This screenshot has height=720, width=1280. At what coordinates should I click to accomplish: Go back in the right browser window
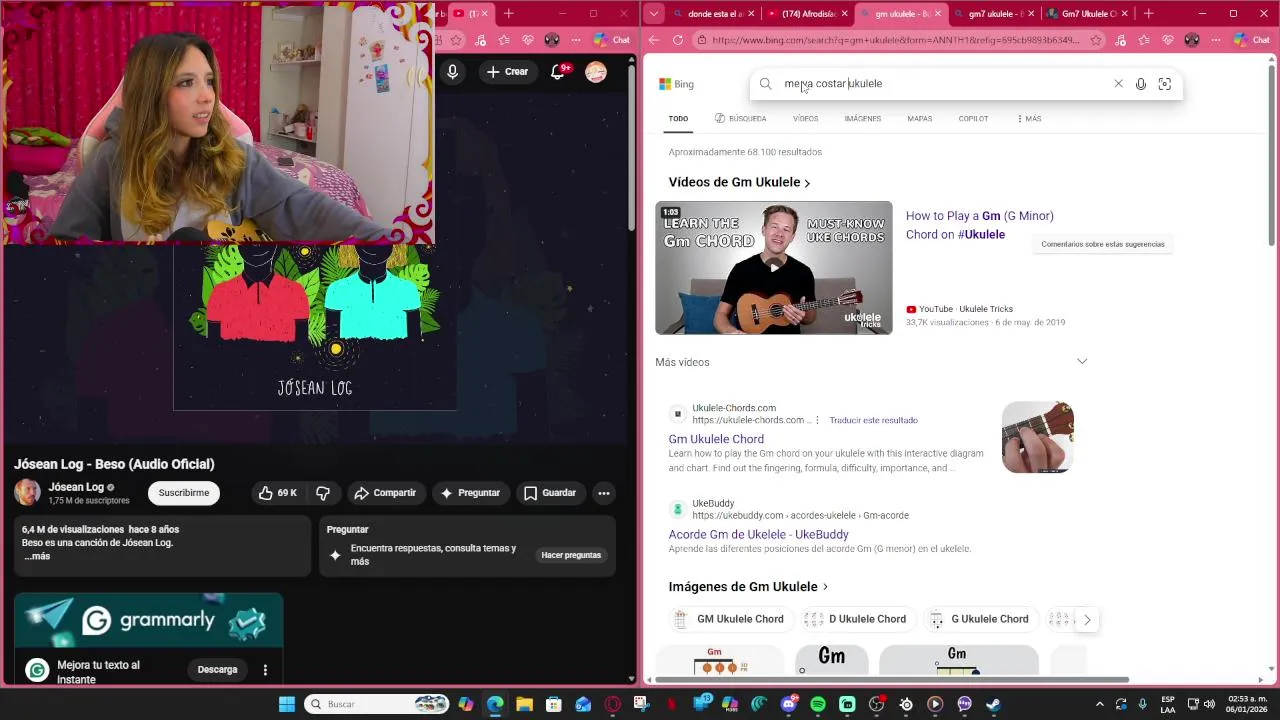(654, 40)
